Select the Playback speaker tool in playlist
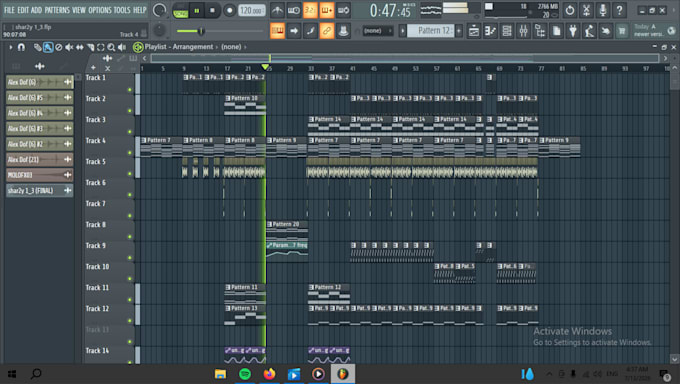The image size is (680, 384). pyautogui.click(x=122, y=47)
